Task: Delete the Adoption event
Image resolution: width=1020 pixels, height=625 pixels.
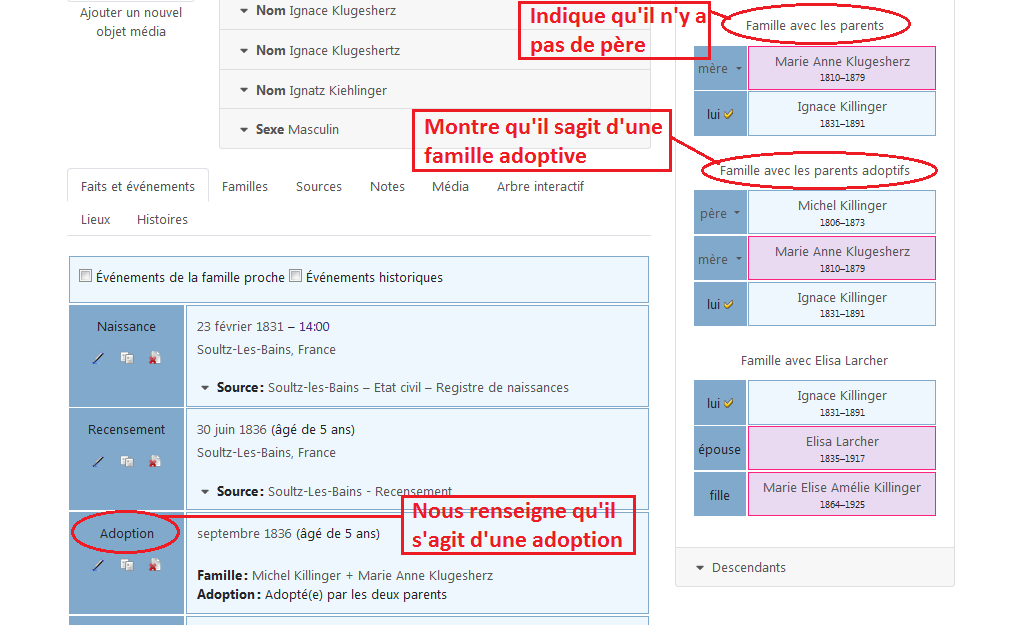Action: coord(154,565)
